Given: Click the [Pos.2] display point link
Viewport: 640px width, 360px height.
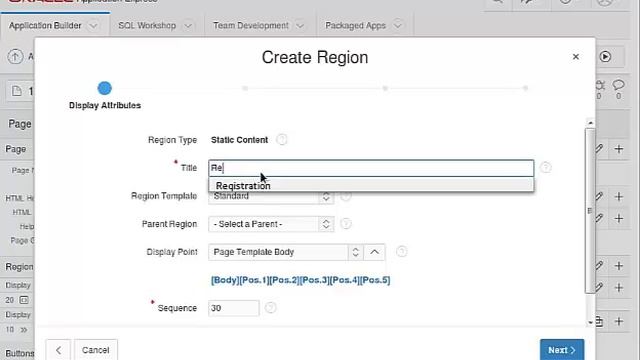Looking at the screenshot, I should 284,280.
